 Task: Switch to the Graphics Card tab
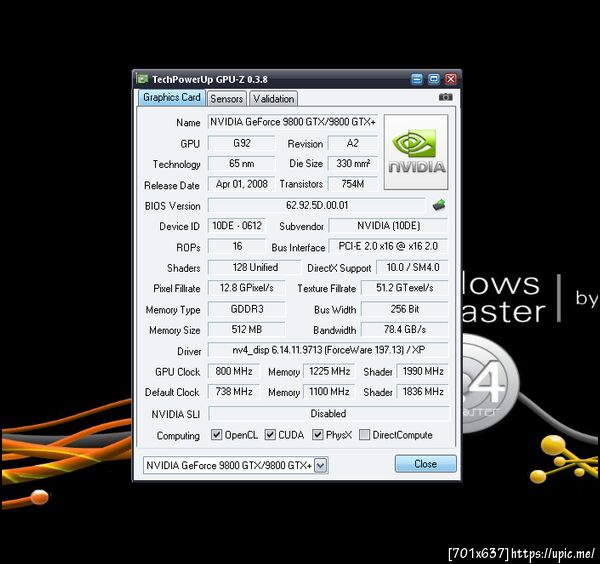(x=172, y=98)
